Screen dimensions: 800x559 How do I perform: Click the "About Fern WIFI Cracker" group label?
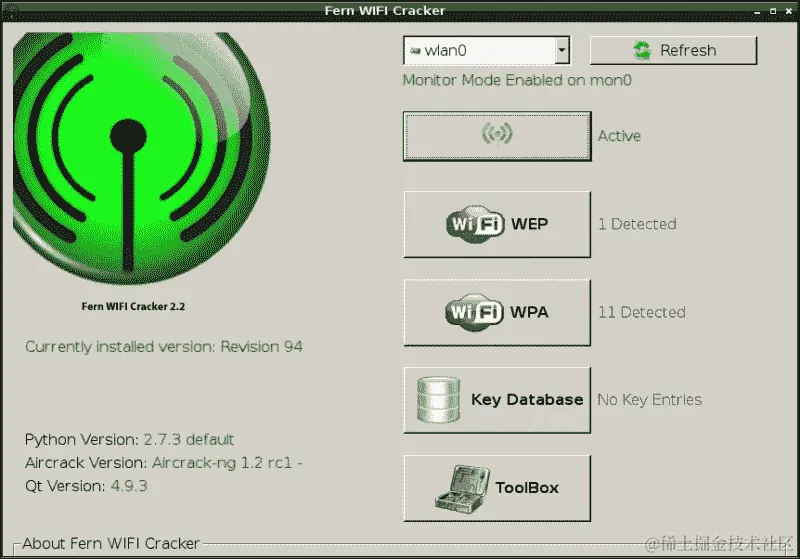coord(111,544)
